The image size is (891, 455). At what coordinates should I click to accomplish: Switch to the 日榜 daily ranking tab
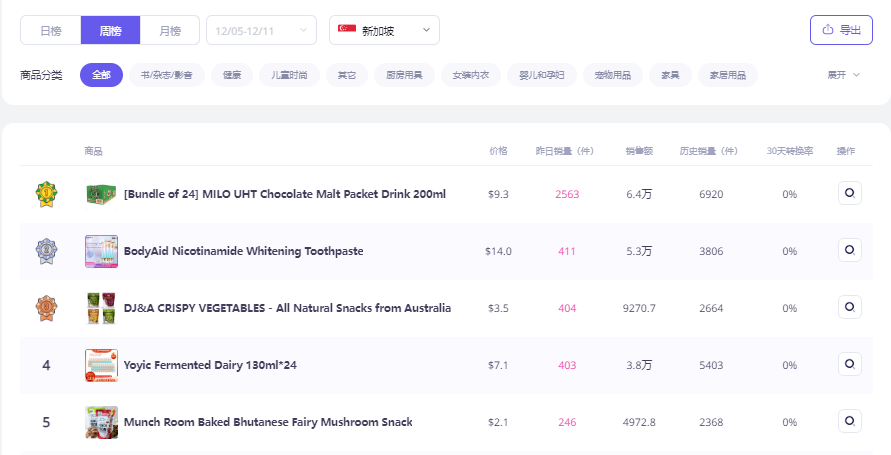pyautogui.click(x=51, y=30)
